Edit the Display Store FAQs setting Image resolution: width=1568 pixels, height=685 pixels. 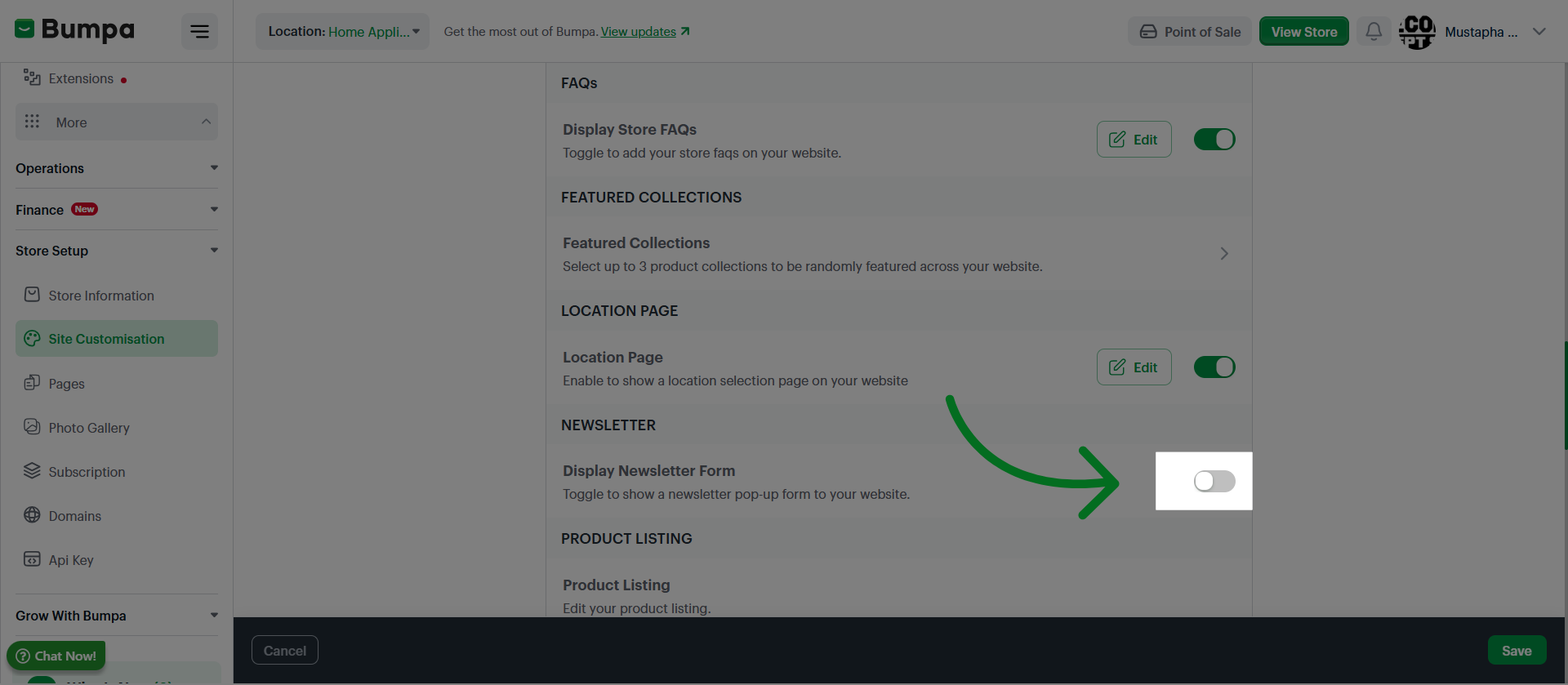(x=1134, y=140)
